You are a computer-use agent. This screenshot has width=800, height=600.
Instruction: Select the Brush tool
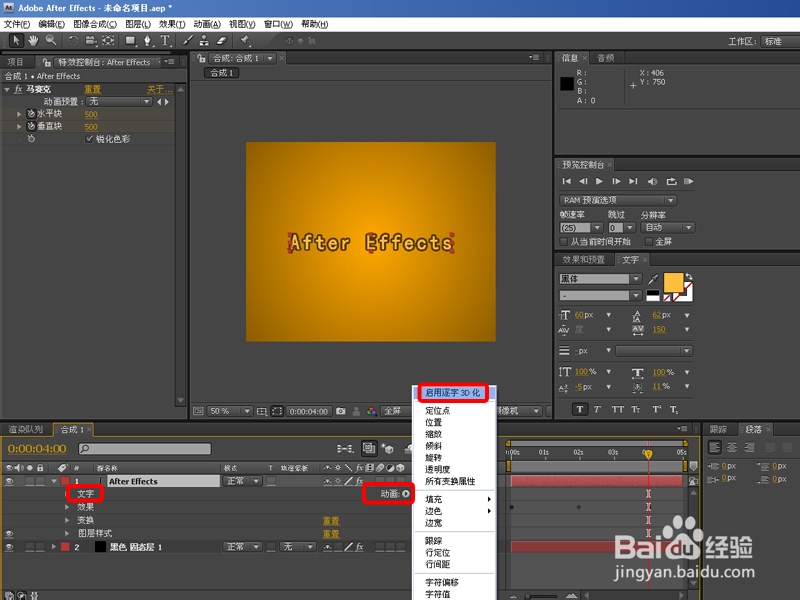pyautogui.click(x=188, y=41)
